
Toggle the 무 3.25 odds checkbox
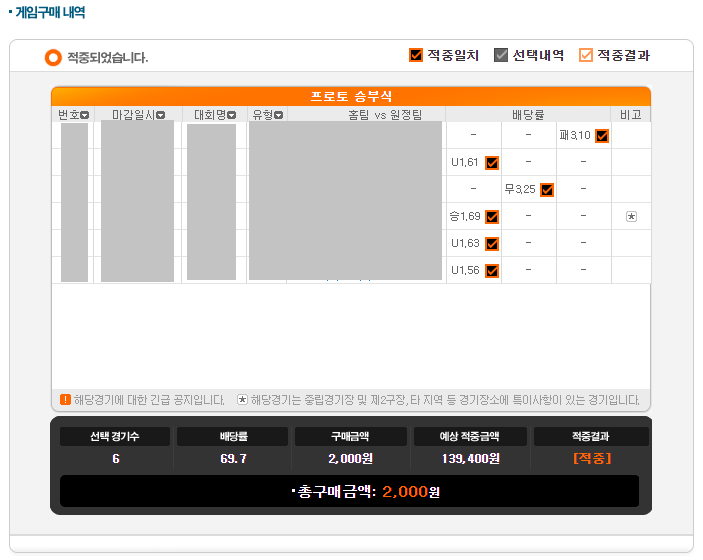click(x=547, y=190)
